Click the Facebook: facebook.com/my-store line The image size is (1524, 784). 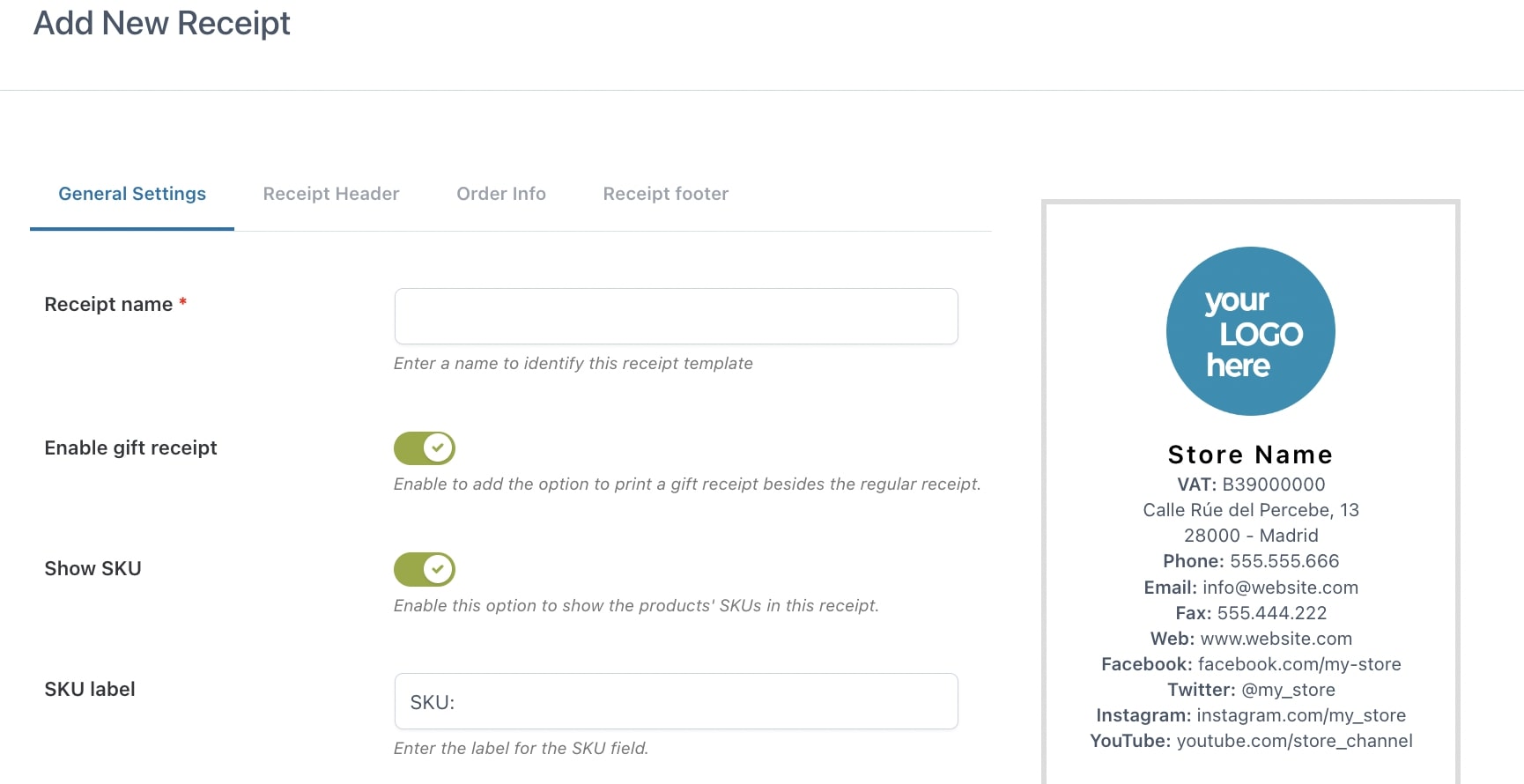(x=1251, y=664)
